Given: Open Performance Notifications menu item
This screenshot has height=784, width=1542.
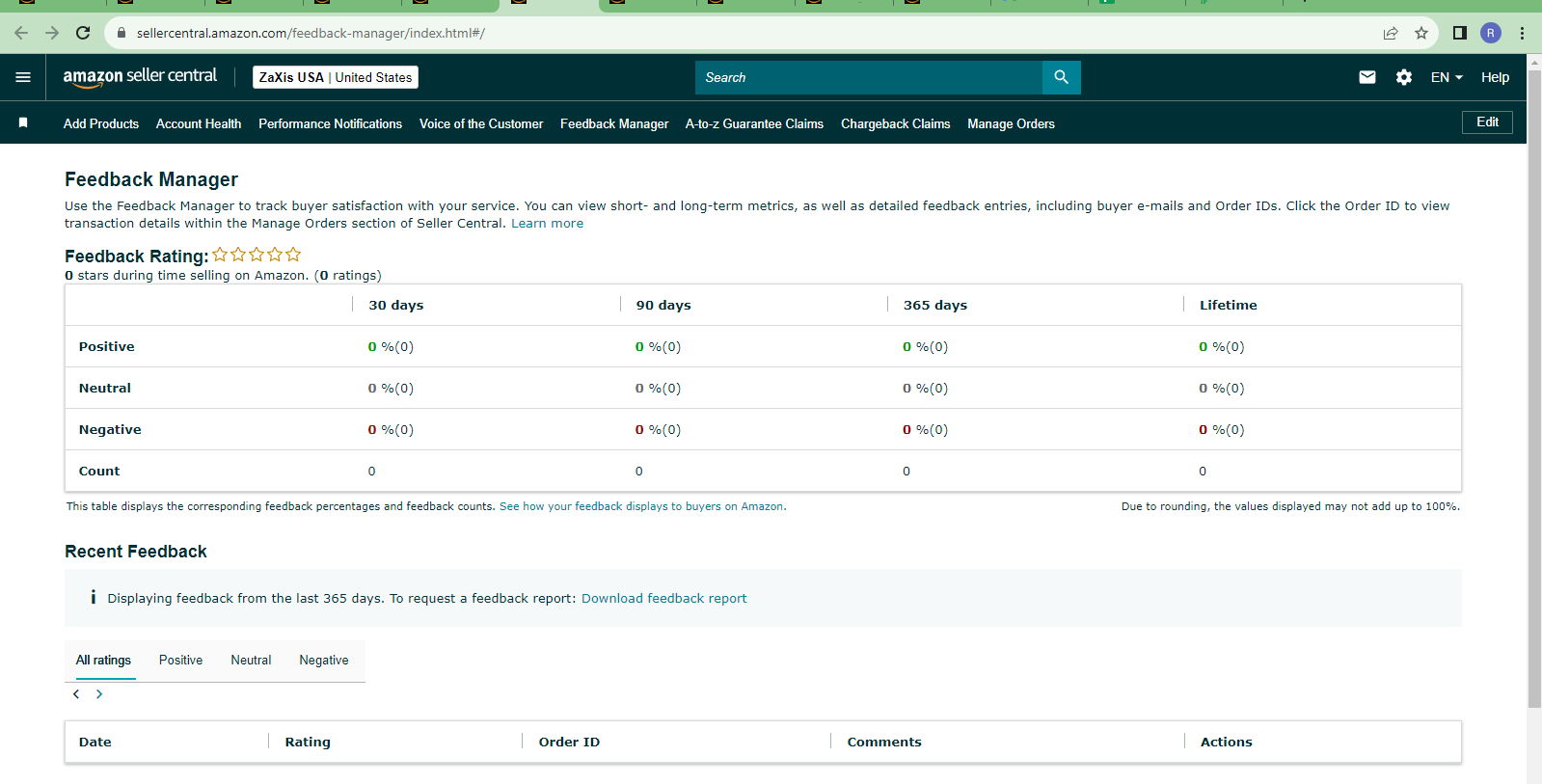Looking at the screenshot, I should tap(330, 123).
